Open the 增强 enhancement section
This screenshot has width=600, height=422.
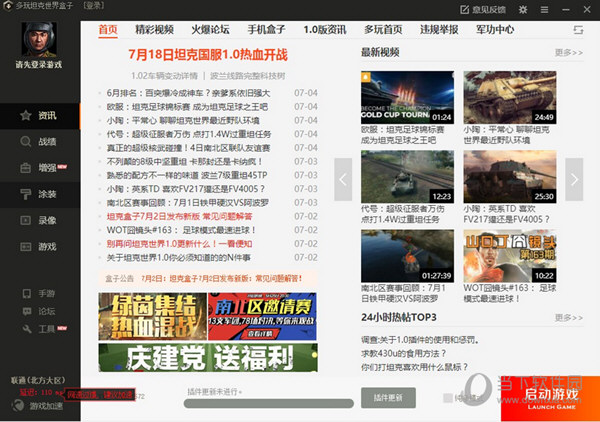coord(40,168)
